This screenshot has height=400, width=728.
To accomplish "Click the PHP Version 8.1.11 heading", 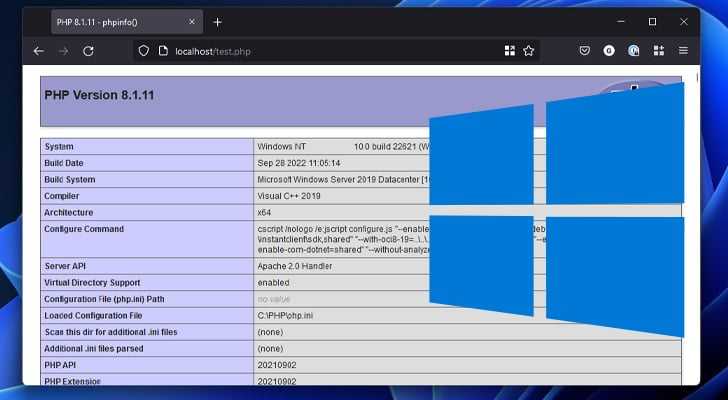I will coord(99,95).
